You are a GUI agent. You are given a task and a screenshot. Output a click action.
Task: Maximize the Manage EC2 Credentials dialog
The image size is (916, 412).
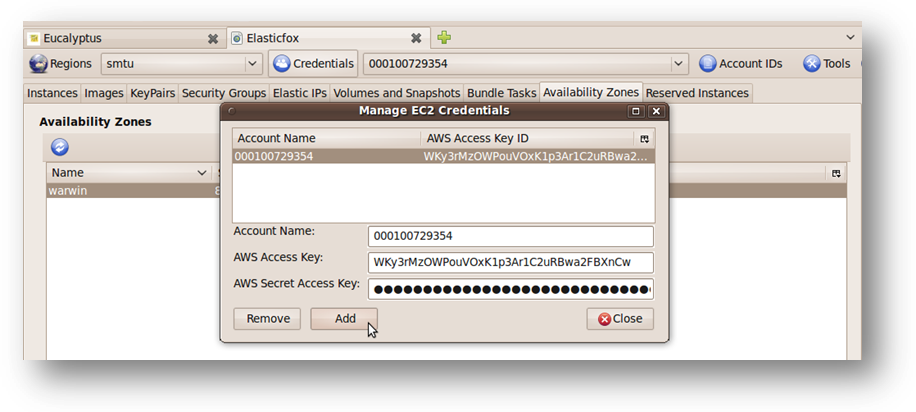(636, 112)
